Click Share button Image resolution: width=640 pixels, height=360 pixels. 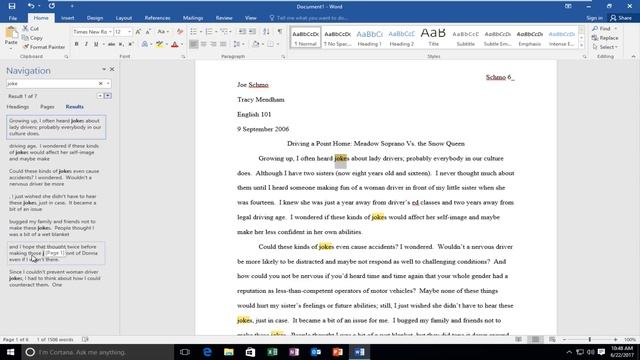pos(621,18)
